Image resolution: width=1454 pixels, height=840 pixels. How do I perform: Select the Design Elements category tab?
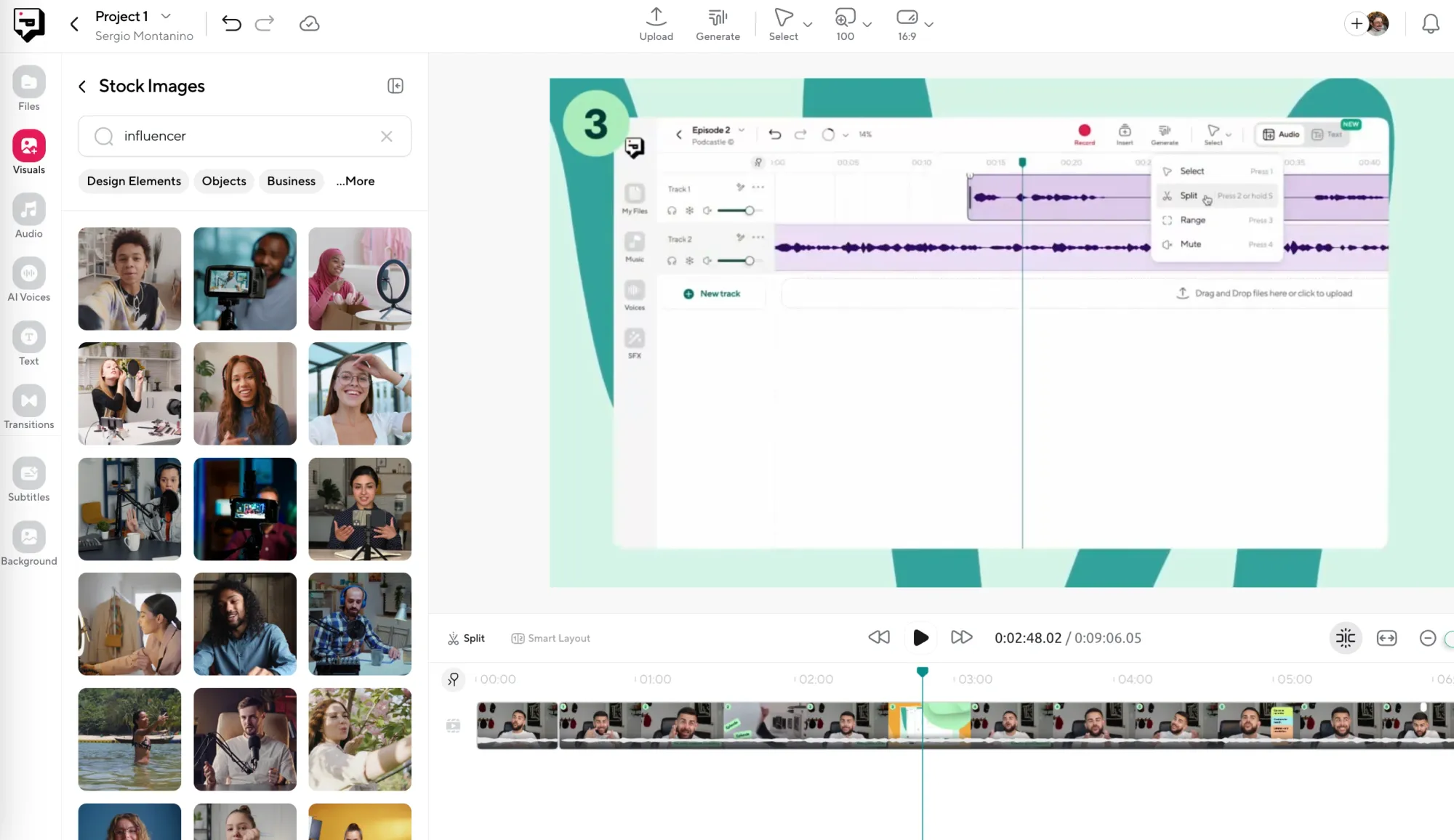point(134,181)
